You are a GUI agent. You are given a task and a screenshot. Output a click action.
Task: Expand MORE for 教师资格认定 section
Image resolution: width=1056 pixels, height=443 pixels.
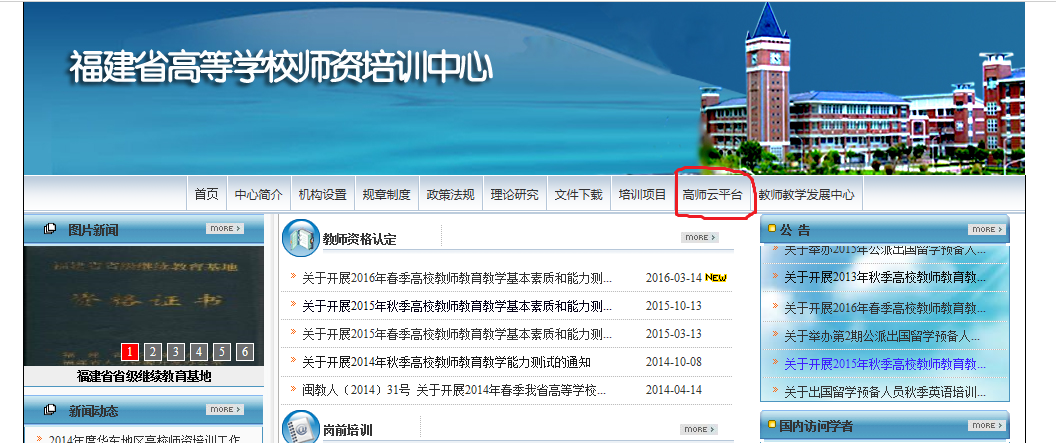[700, 238]
